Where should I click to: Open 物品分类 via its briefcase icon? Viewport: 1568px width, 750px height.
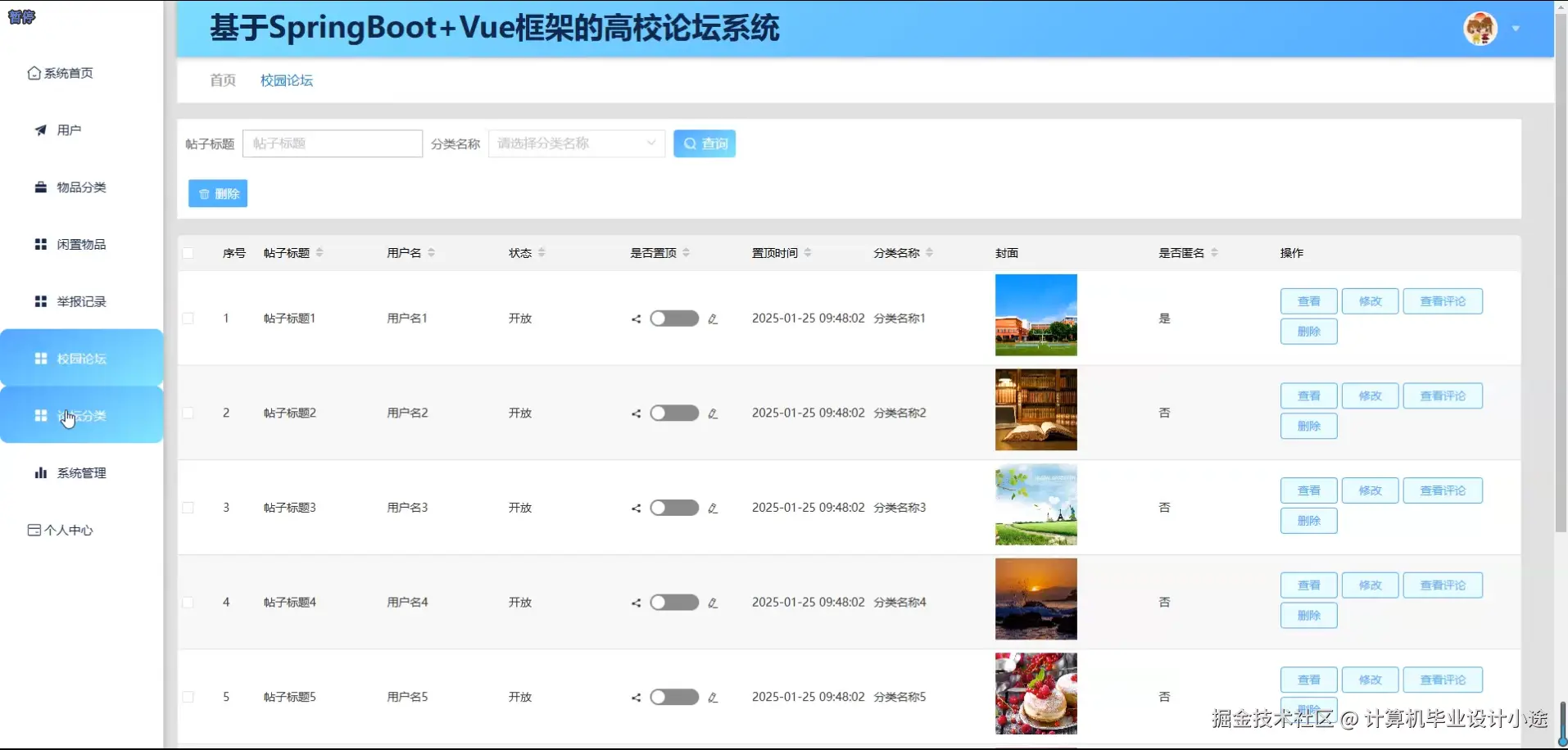click(40, 187)
